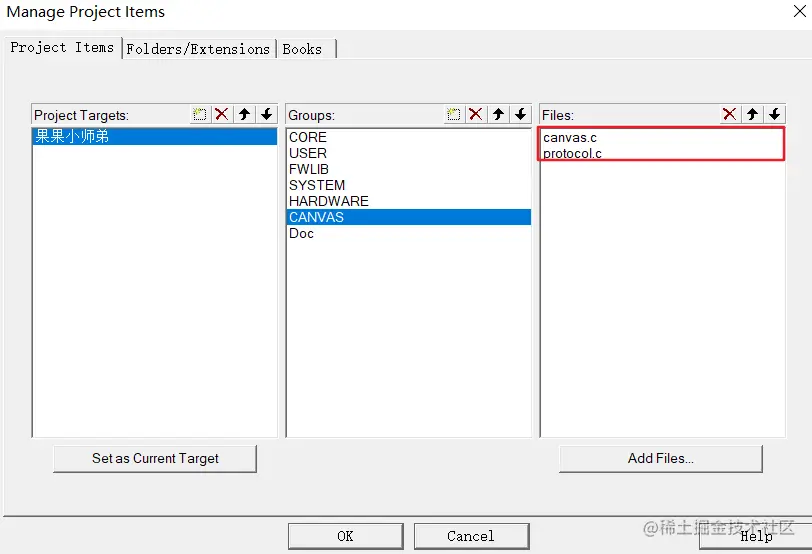Select the FWLIB group
Viewport: 812px width, 554px height.
408,169
